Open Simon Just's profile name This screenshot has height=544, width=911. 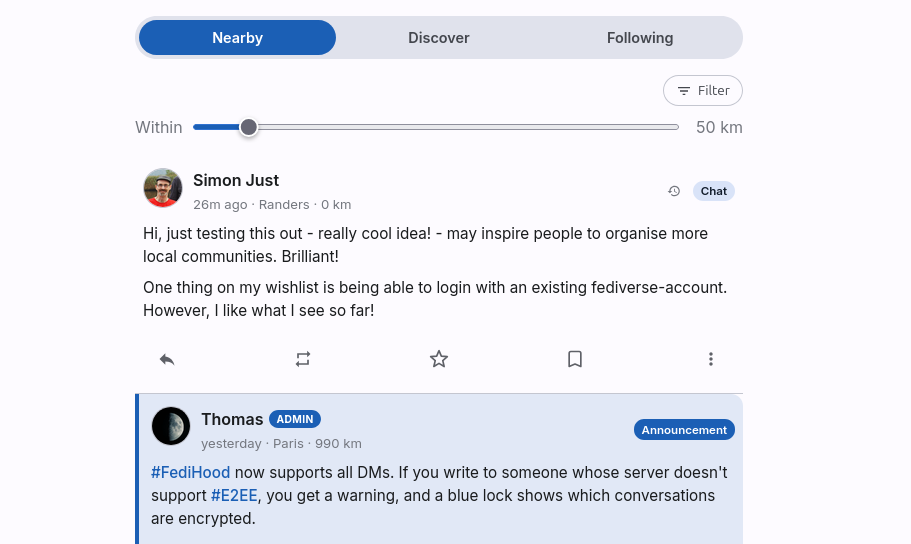[x=236, y=180]
